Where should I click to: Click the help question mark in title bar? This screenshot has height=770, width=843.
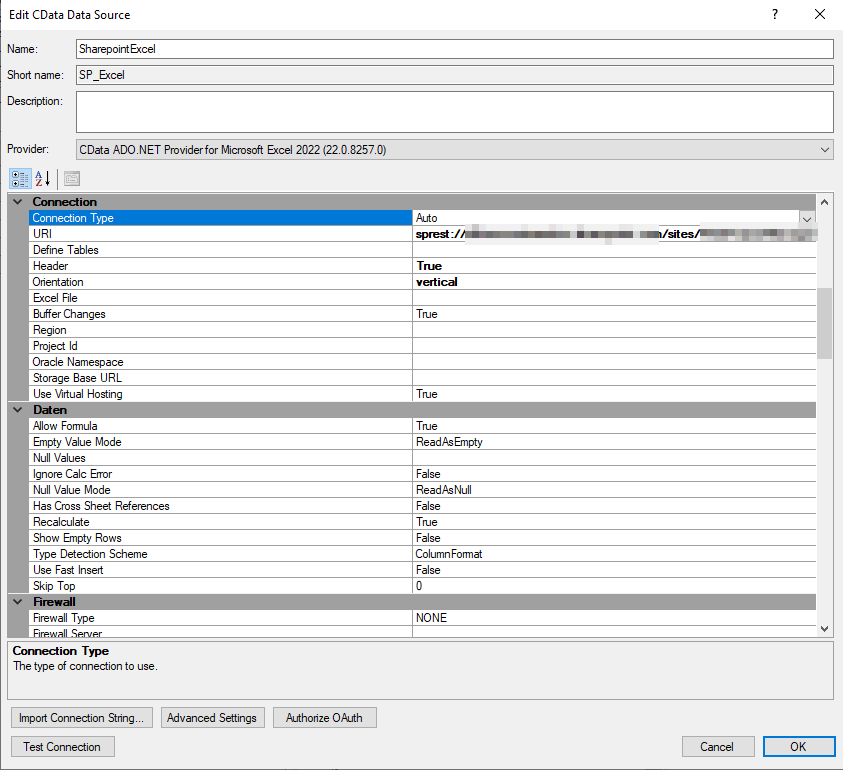[775, 15]
